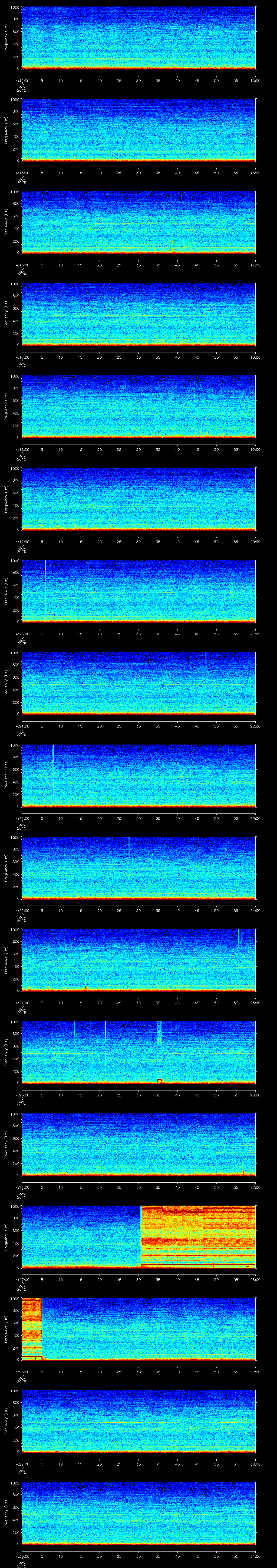Select the spectrogram panel starting at 4:18:00
Screen dimensions: 277x1568
[x=138, y=407]
